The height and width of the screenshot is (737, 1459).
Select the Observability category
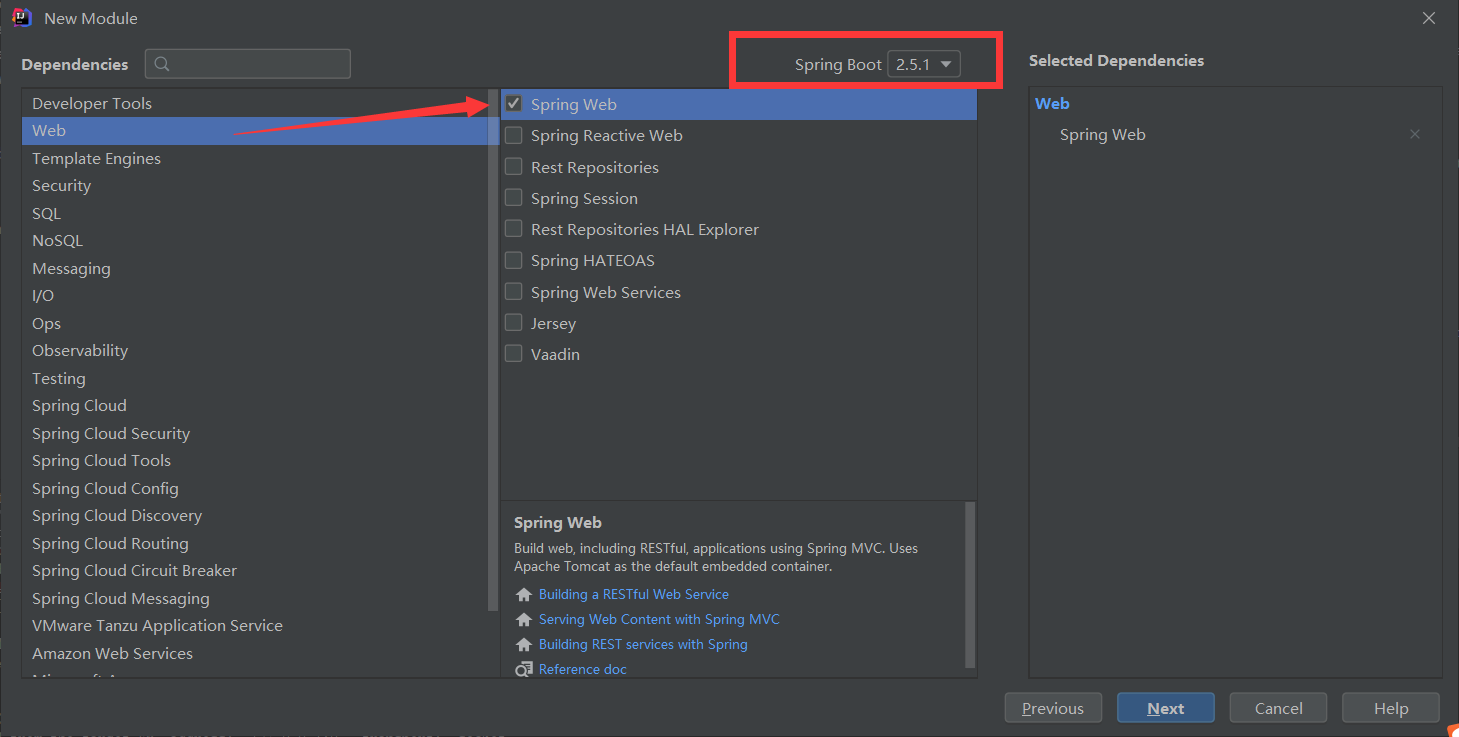(x=254, y=351)
